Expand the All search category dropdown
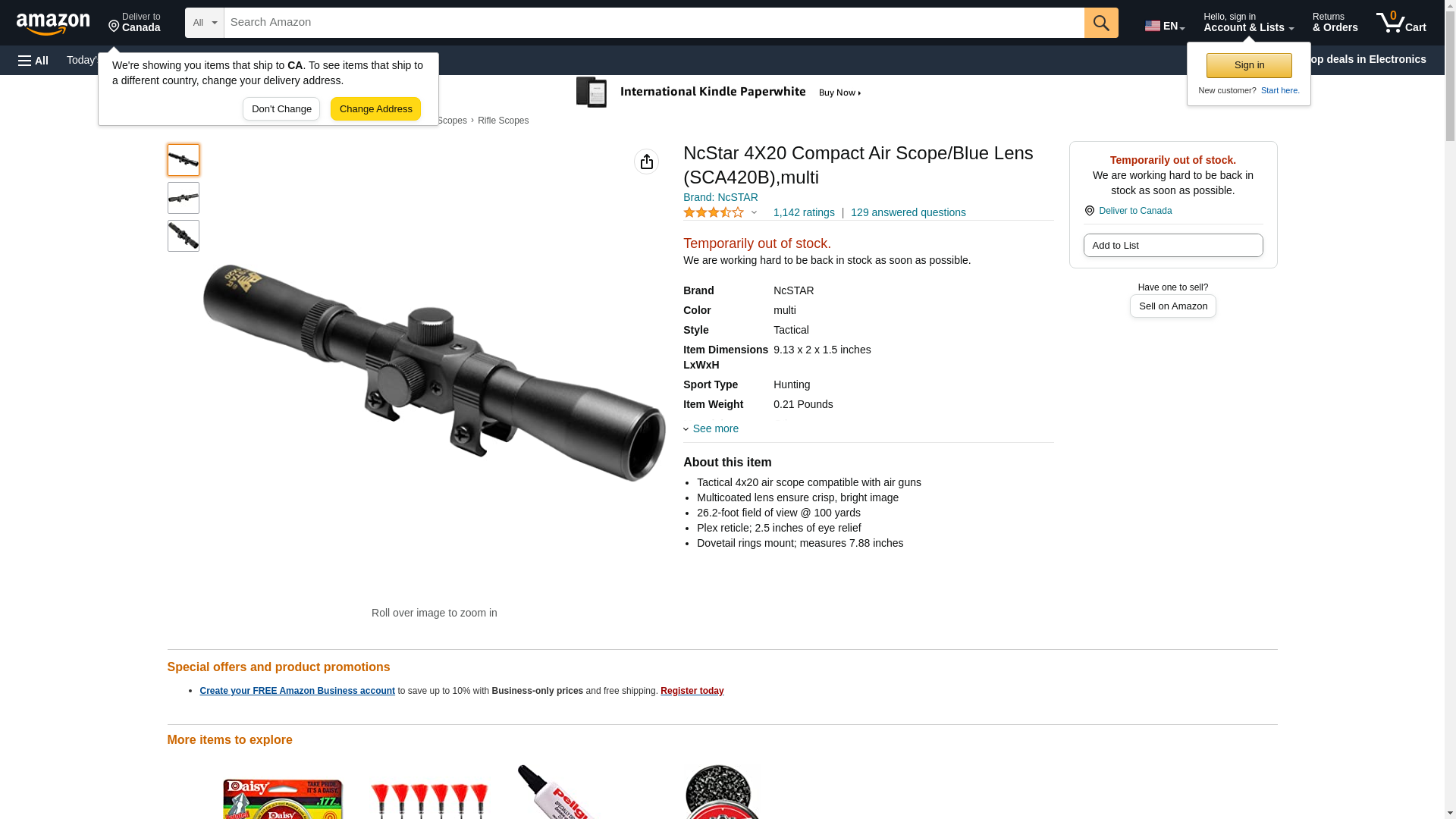This screenshot has width=1456, height=819. pos(205,23)
